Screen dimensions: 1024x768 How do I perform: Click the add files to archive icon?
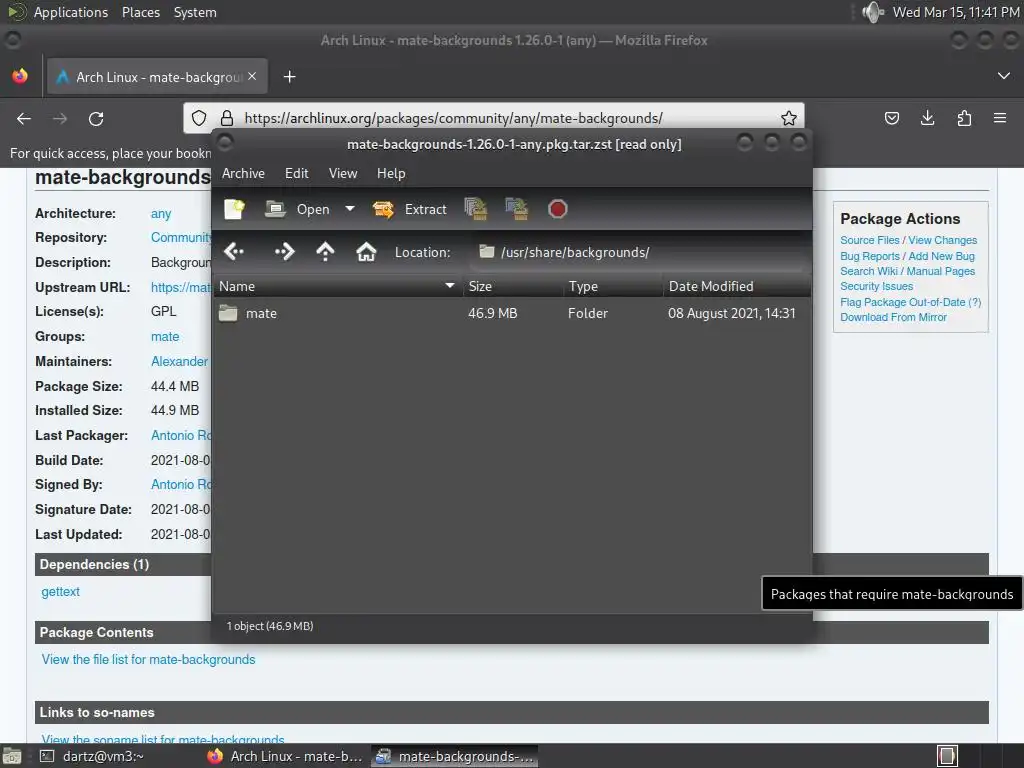tap(476, 209)
